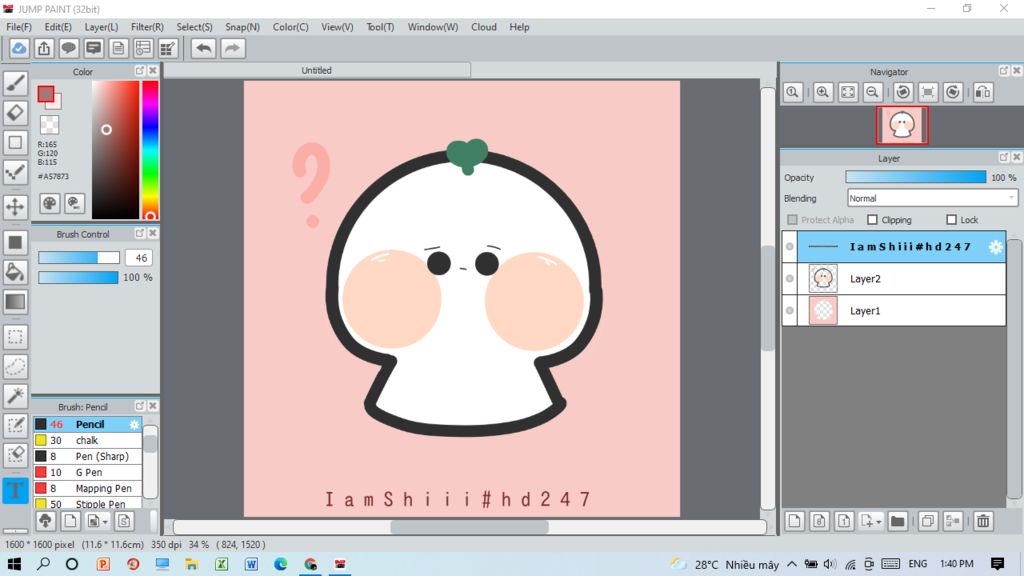This screenshot has height=576, width=1024.
Task: Pick the Move tool with four arrows
Action: pos(15,207)
